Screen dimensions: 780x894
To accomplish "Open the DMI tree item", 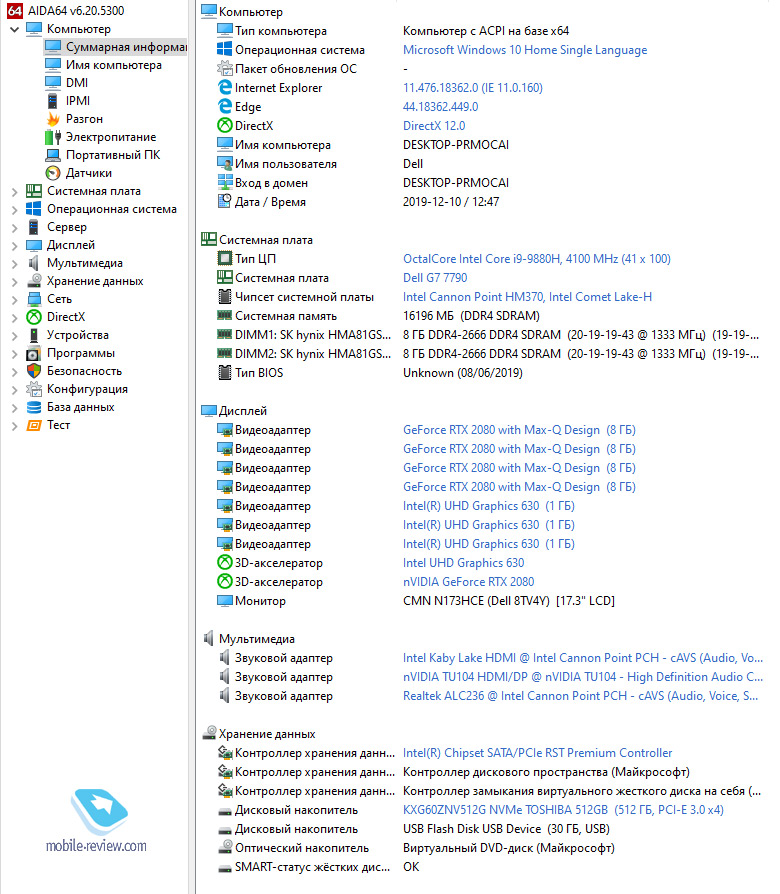I will (76, 83).
